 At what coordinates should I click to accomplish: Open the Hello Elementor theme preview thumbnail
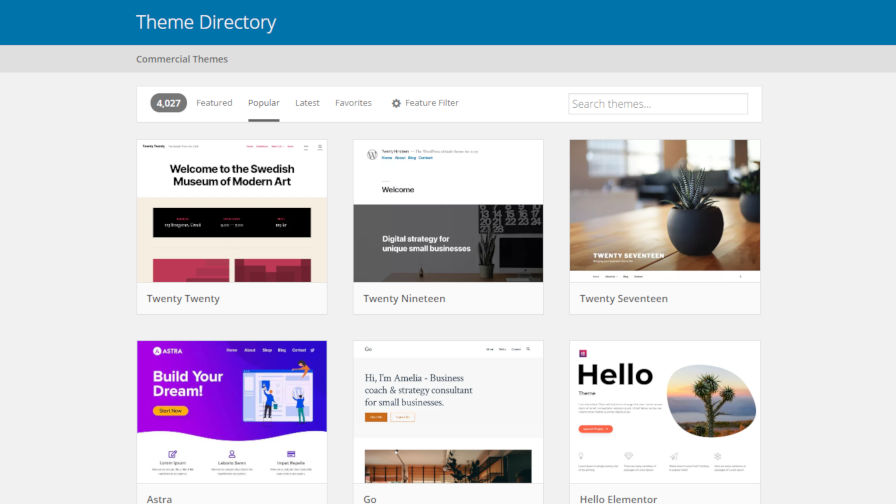665,412
